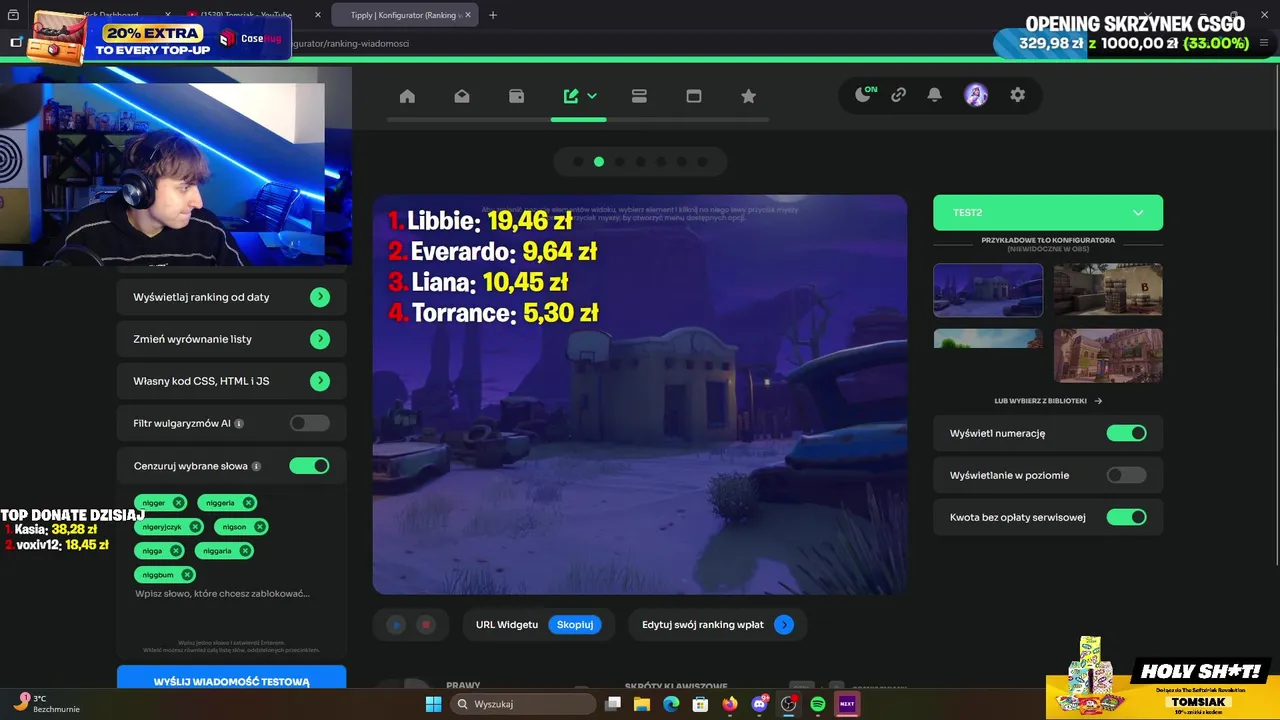Click 'WYŚLIJ WIADOMOŚĆ TESTOWĄ' button

pyautogui.click(x=232, y=680)
